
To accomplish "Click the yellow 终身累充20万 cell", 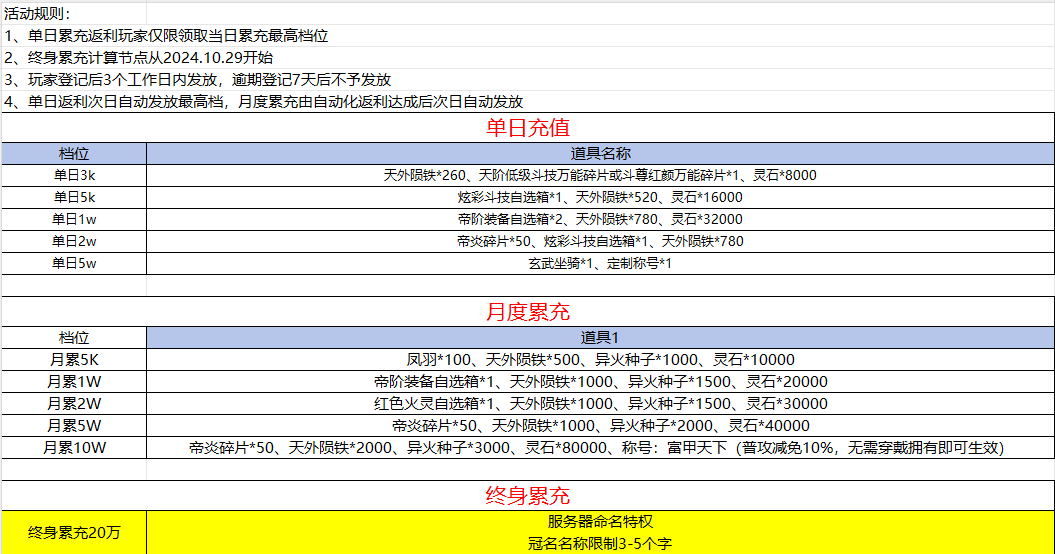I will pyautogui.click(x=74, y=532).
